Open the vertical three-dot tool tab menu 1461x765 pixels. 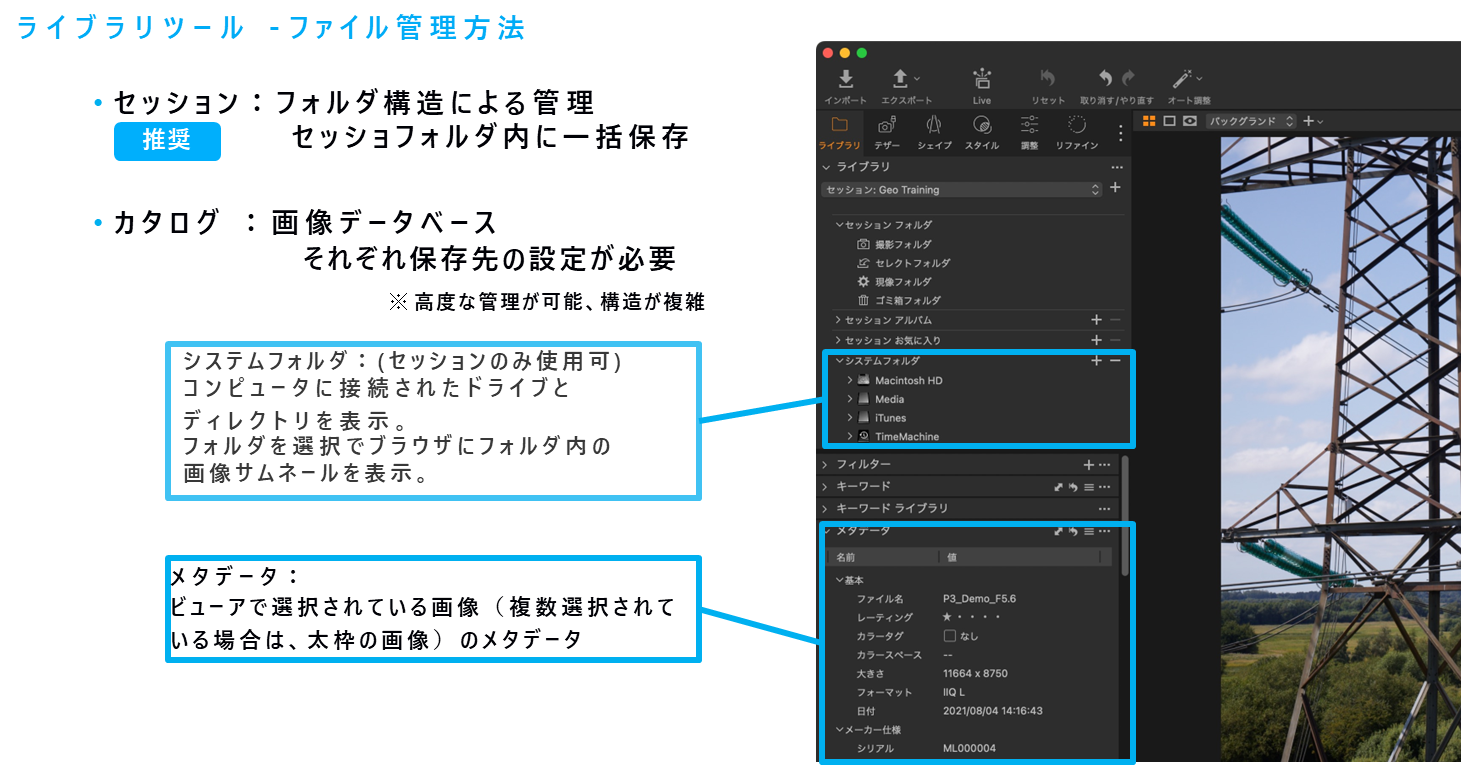click(1120, 133)
